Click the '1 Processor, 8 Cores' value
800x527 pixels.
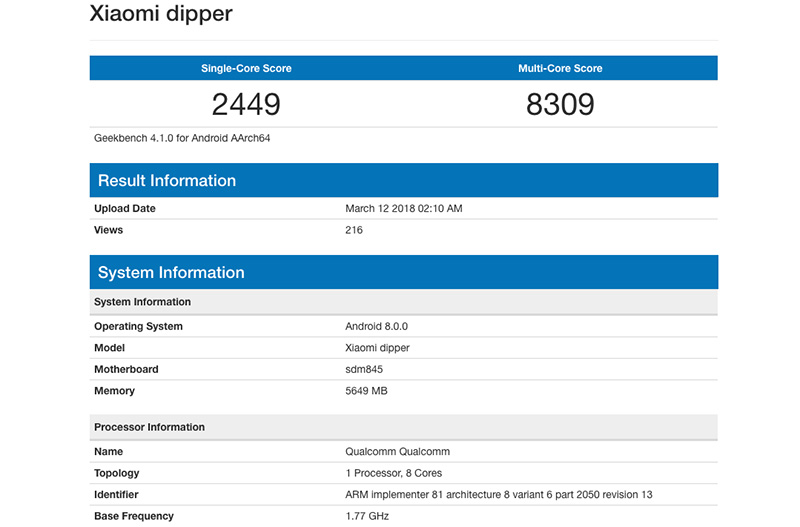[393, 473]
